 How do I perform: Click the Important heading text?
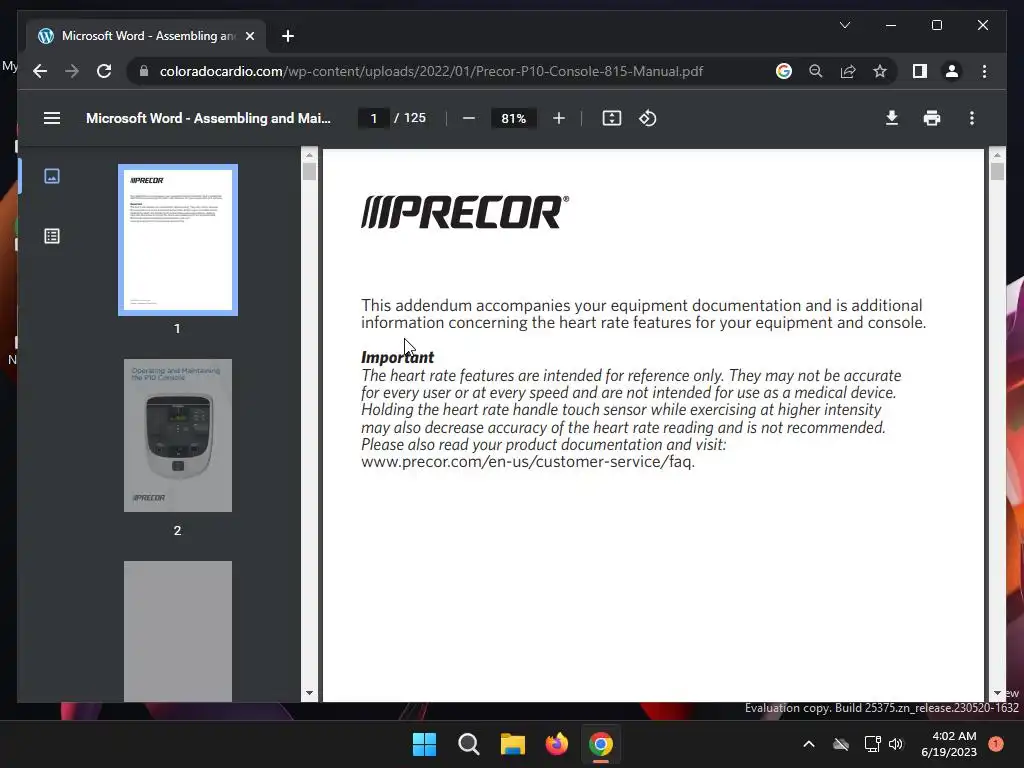397,357
